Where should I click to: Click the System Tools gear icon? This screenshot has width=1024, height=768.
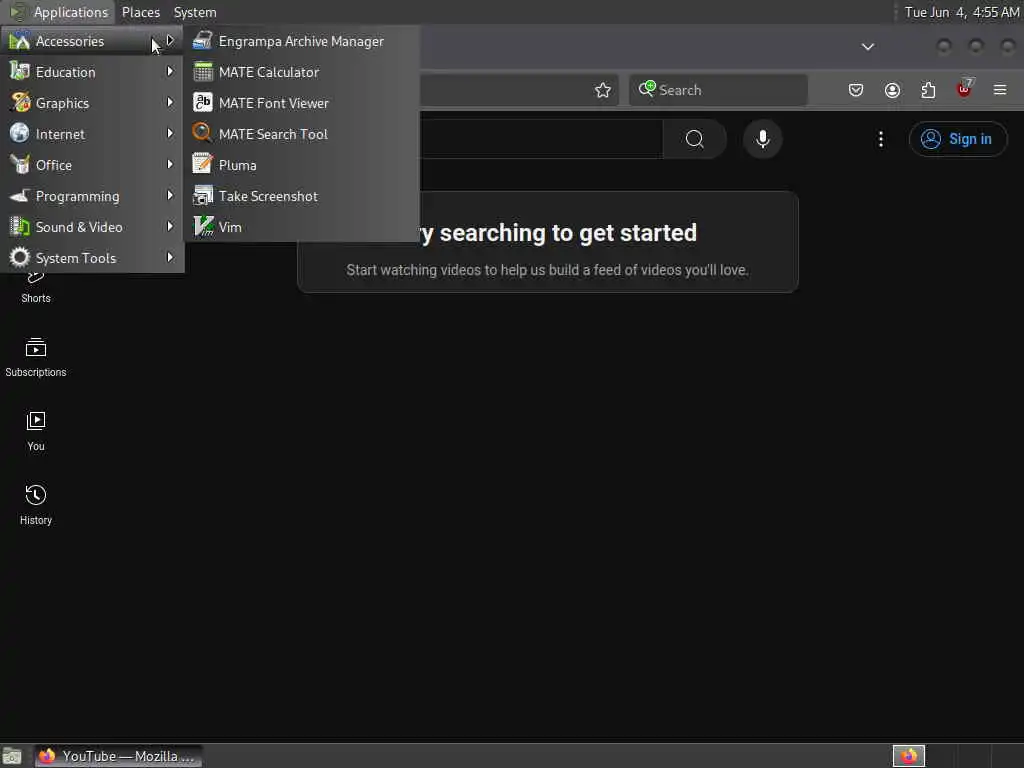pyautogui.click(x=20, y=257)
